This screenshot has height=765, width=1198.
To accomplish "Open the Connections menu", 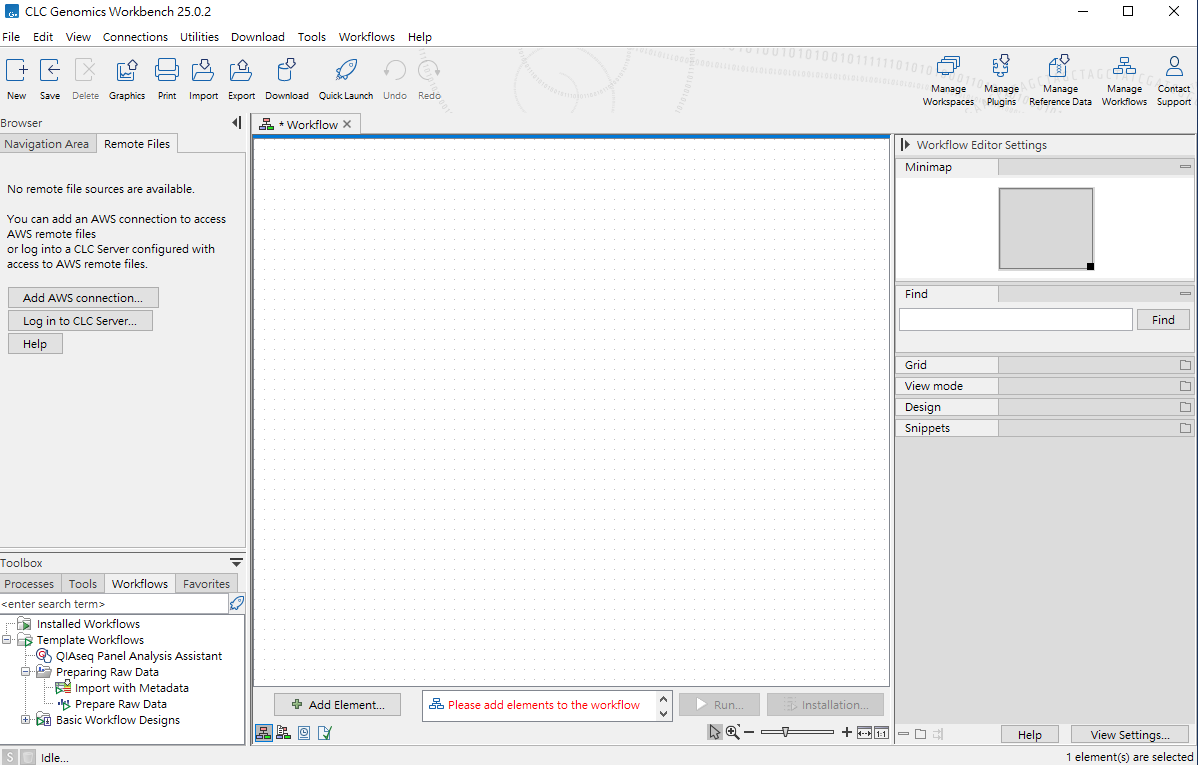I will (135, 37).
